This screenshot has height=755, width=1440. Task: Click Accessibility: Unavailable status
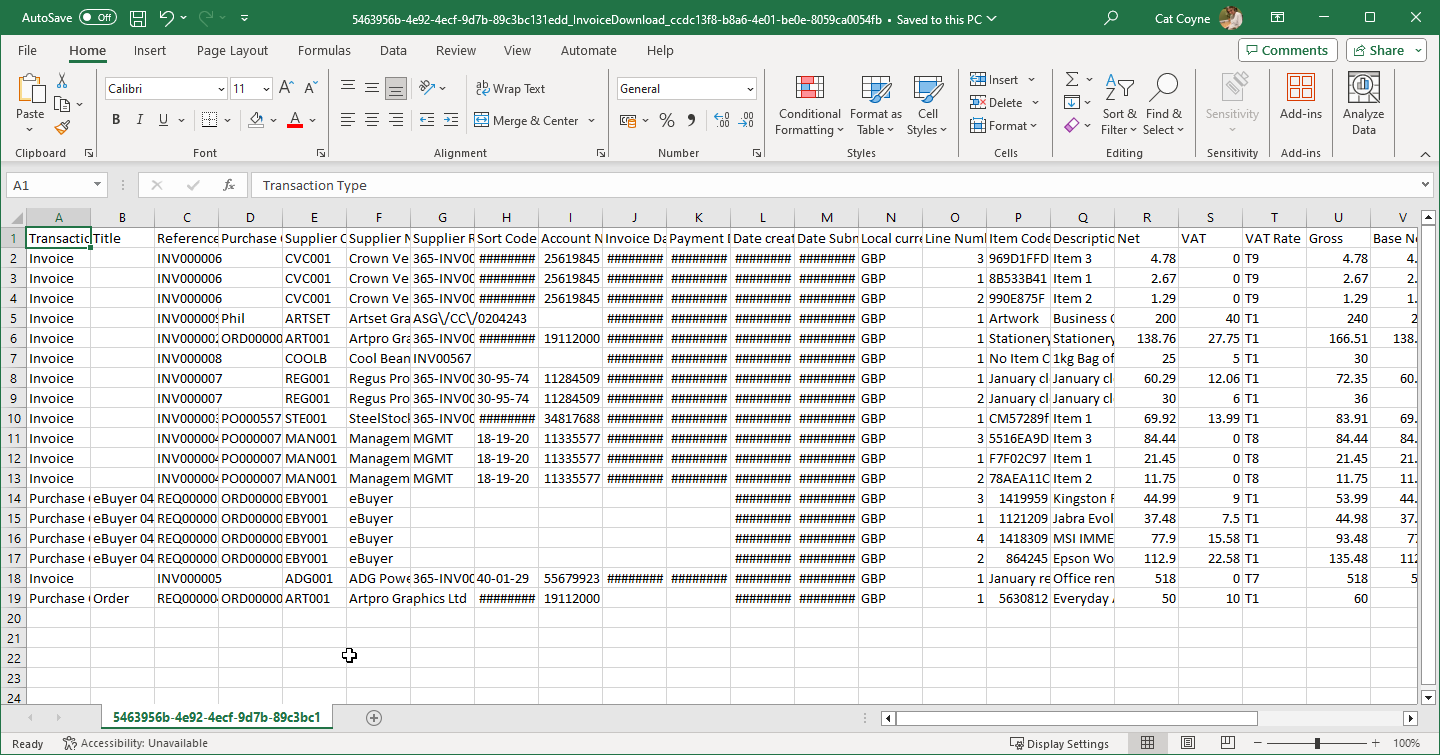[135, 743]
